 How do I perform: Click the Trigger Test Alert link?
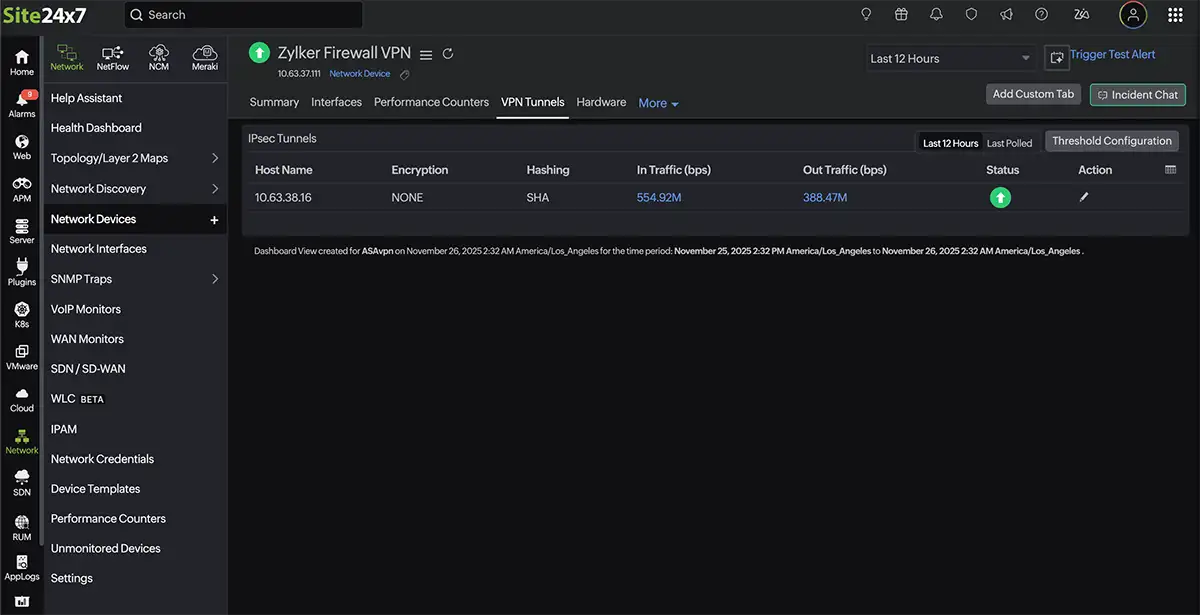click(1112, 55)
